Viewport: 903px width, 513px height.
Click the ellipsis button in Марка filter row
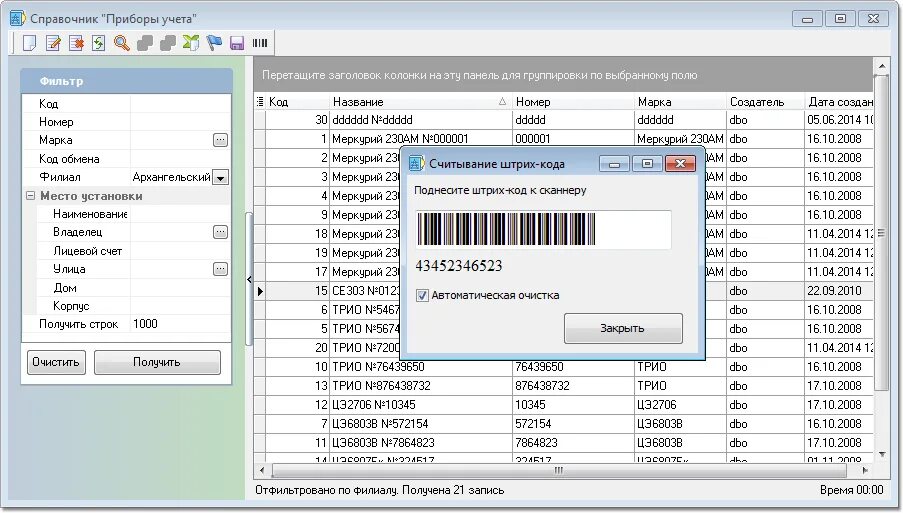(x=220, y=140)
